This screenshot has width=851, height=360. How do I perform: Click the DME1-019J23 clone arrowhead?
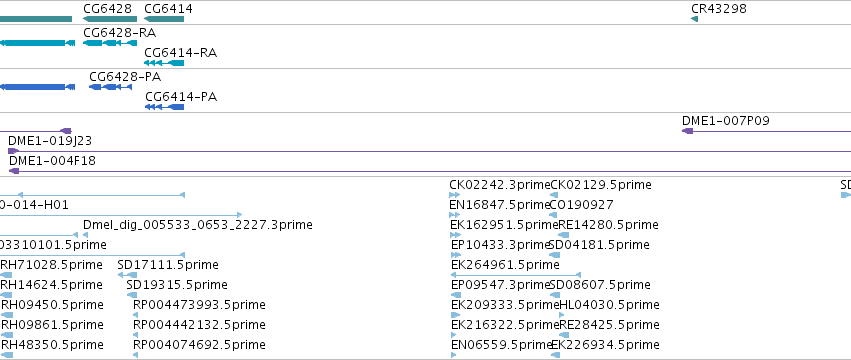tap(14, 151)
